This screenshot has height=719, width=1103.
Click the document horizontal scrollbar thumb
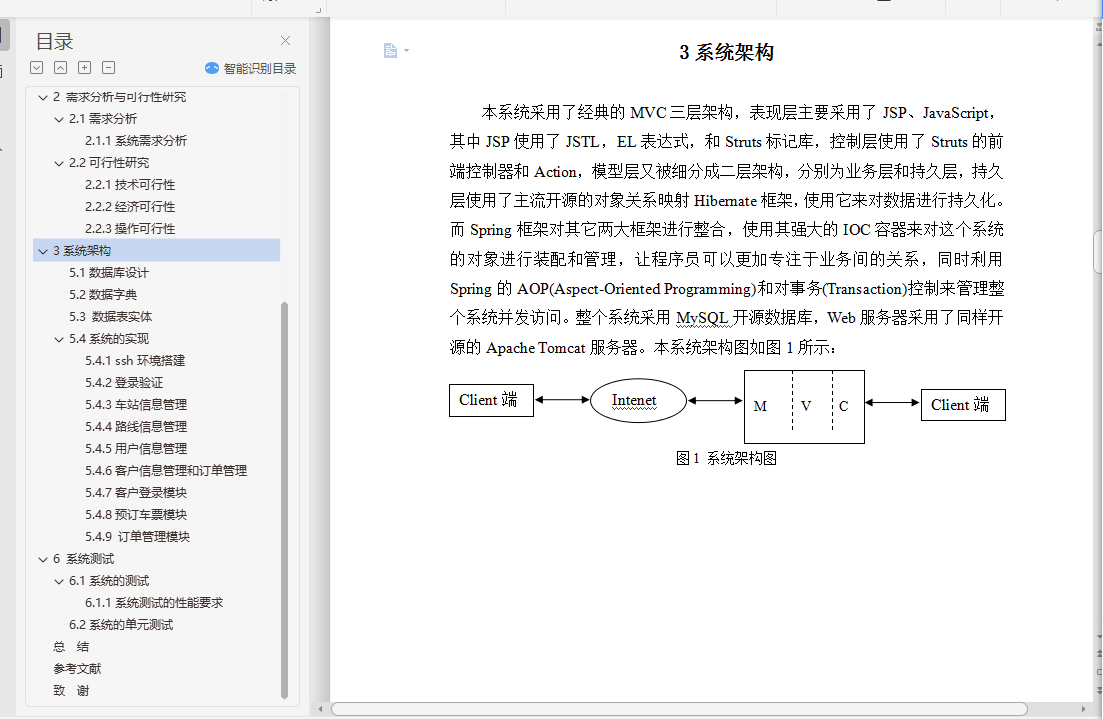coord(679,708)
